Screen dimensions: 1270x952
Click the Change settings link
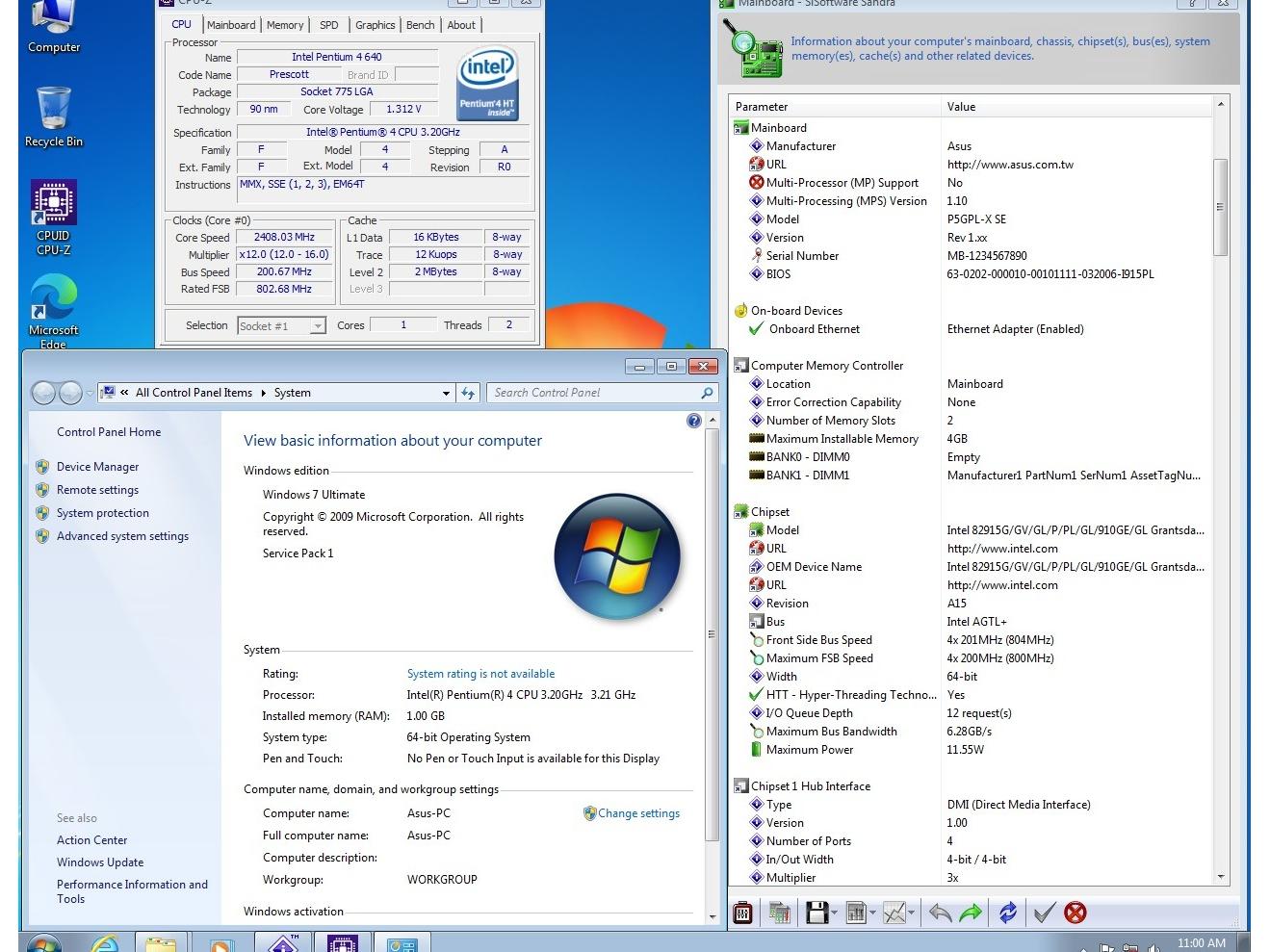[638, 813]
